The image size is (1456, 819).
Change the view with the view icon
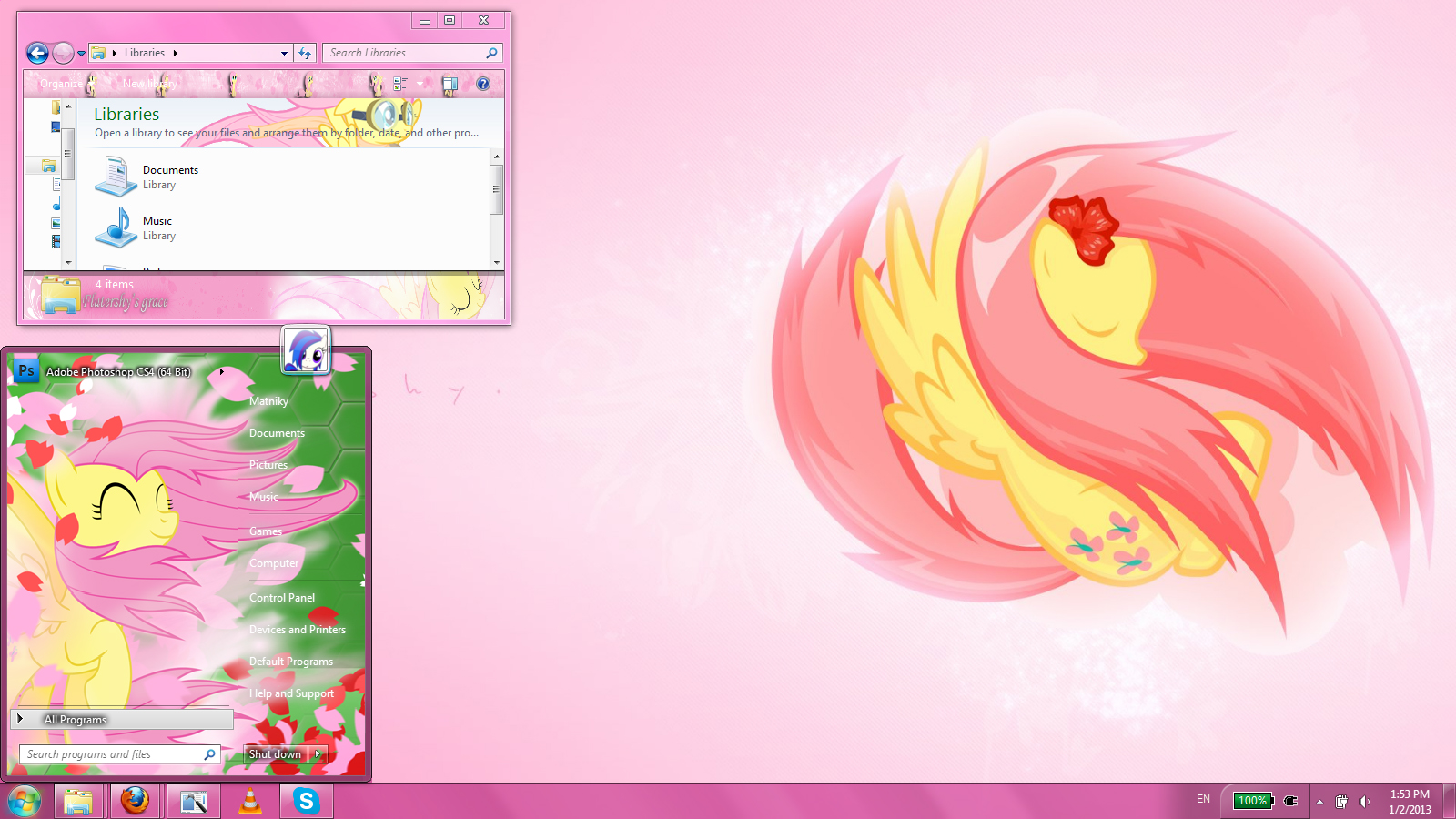pos(400,84)
